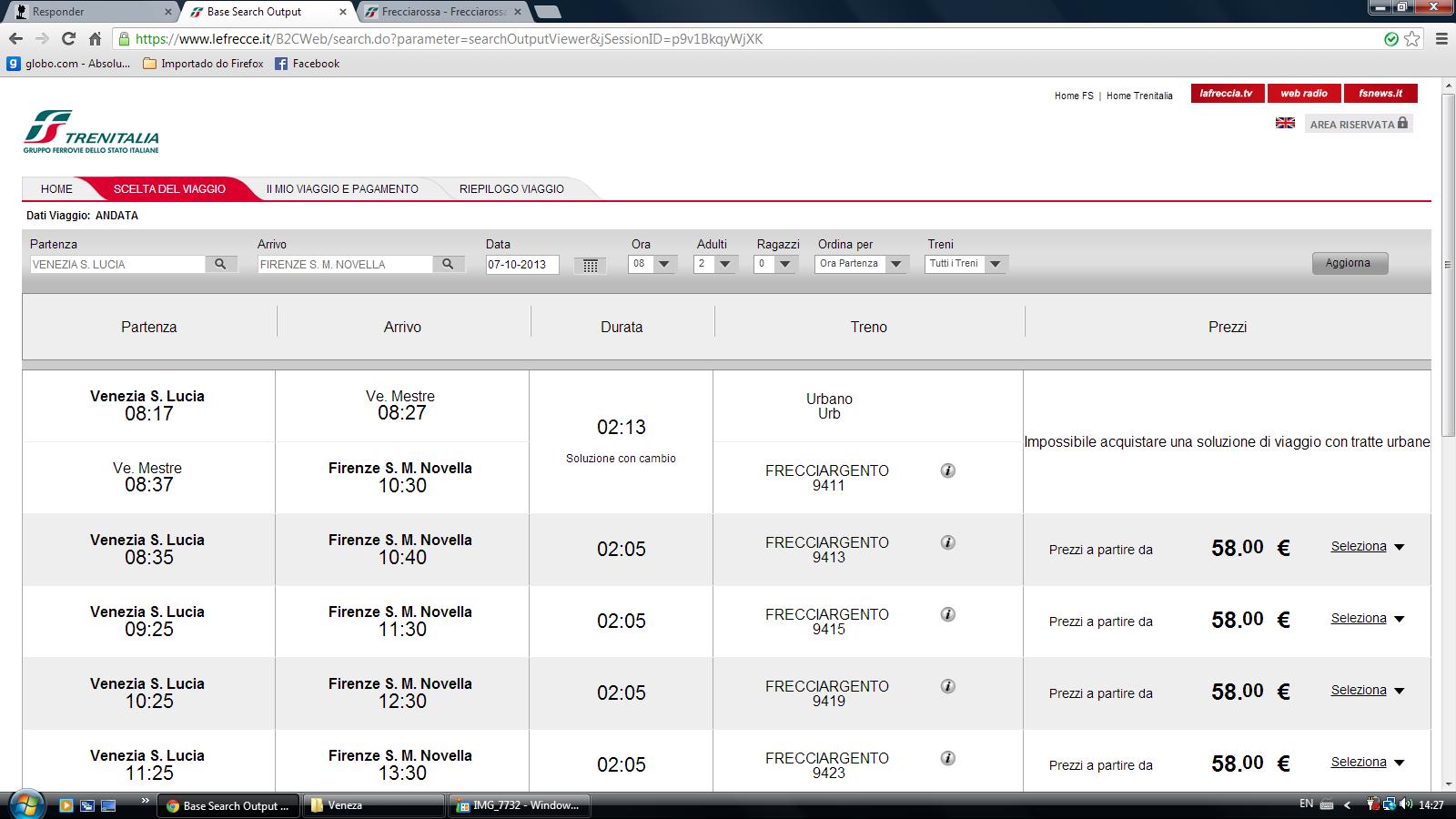Expand Seleziona for 11:25 train
Screen dimensions: 1456x819
click(1368, 763)
